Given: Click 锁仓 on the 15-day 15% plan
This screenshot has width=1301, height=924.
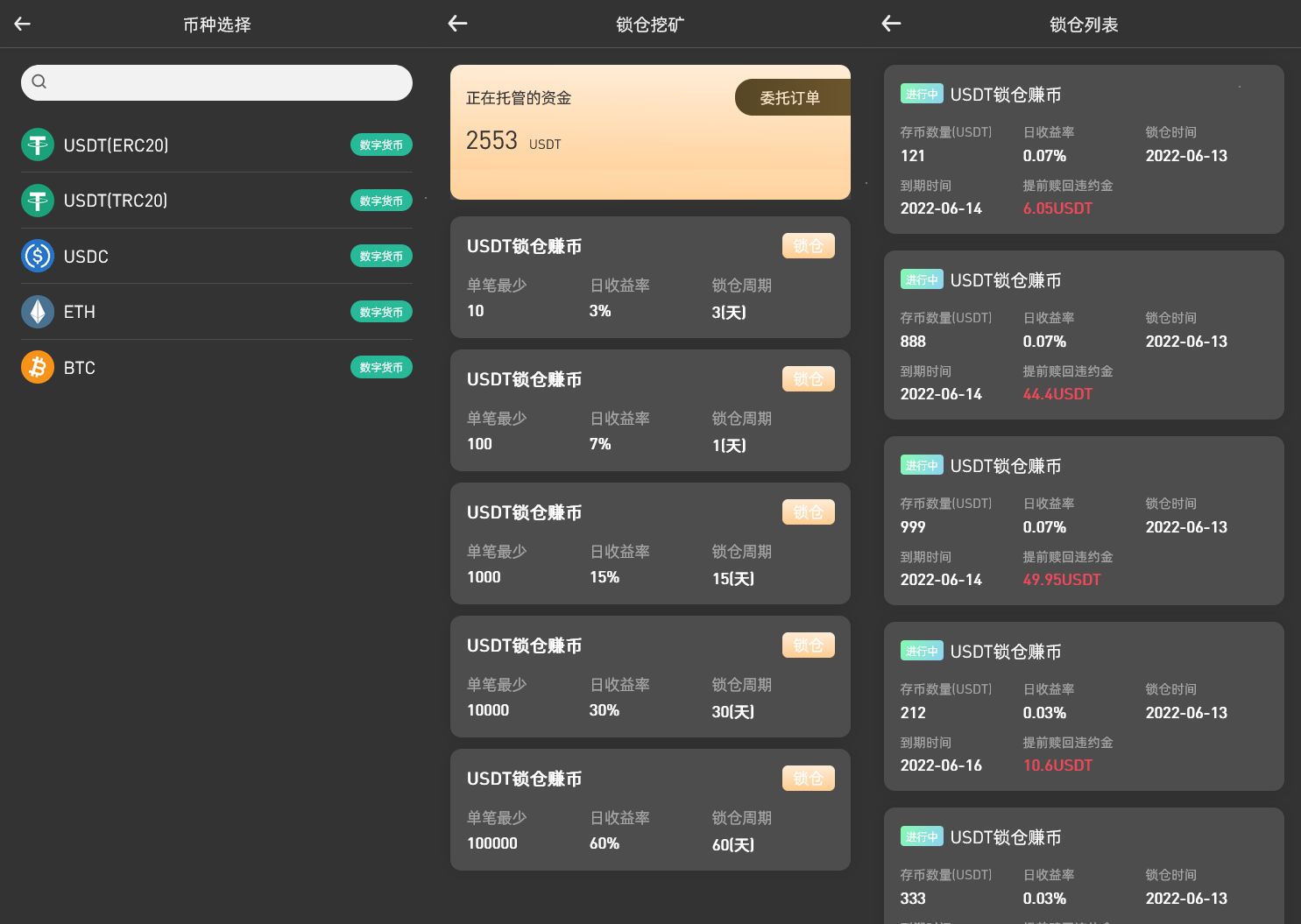Looking at the screenshot, I should [x=809, y=512].
